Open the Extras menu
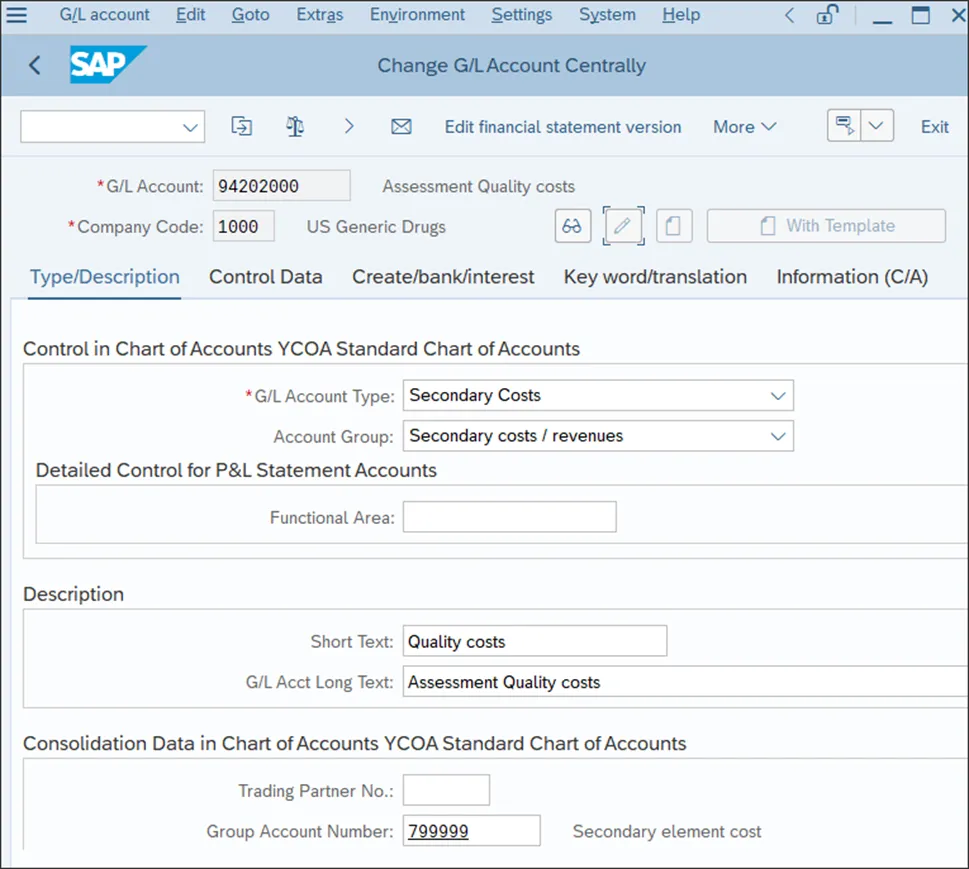This screenshot has height=869, width=969. pyautogui.click(x=319, y=15)
